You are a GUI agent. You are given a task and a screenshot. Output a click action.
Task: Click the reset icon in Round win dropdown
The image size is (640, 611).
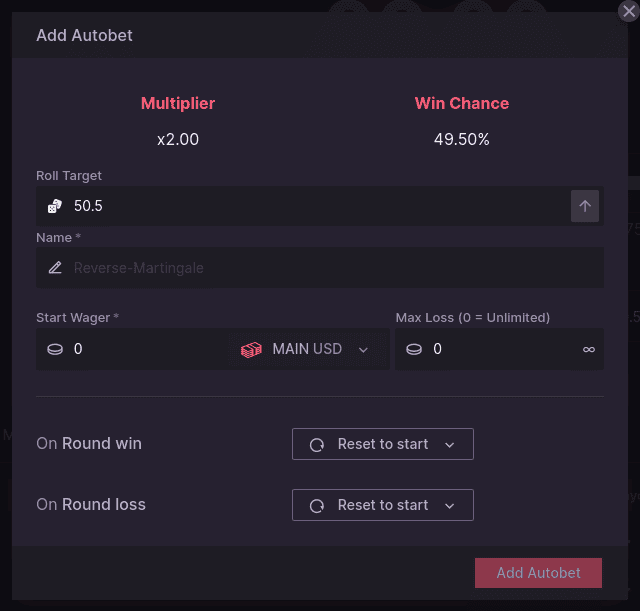pos(317,444)
